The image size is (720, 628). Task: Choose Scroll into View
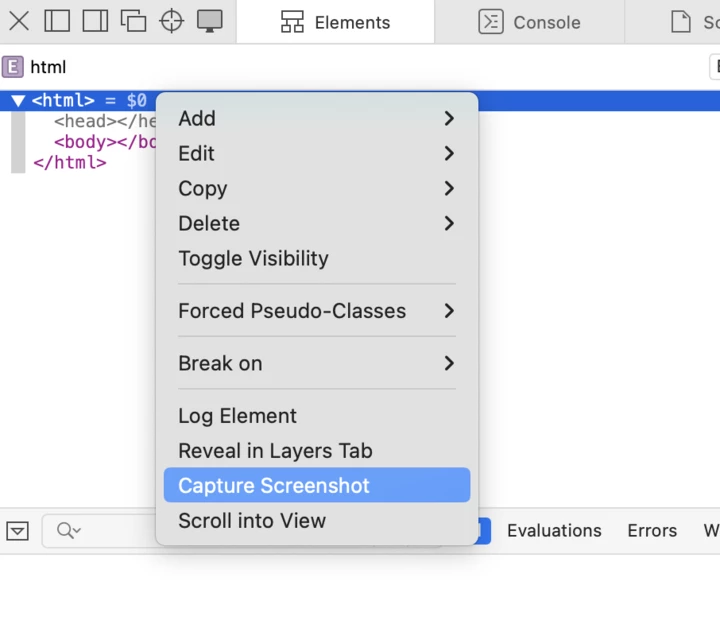317,521
